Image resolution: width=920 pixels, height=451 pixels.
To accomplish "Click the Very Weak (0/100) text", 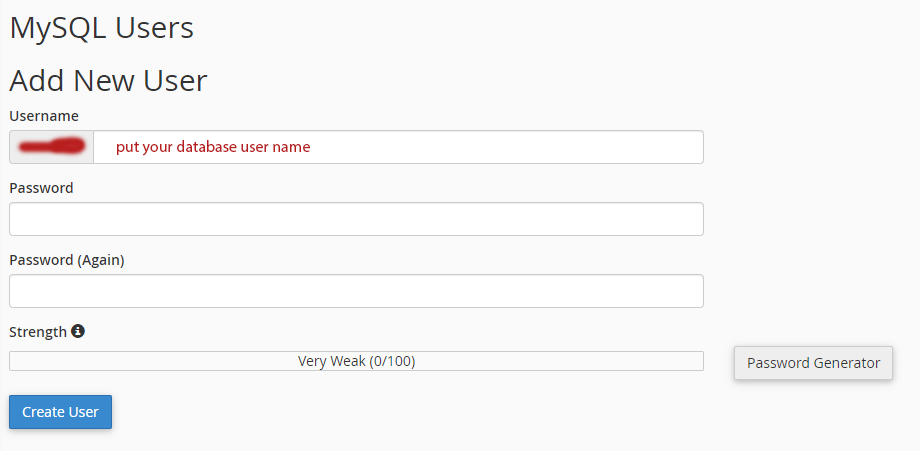I will click(356, 361).
